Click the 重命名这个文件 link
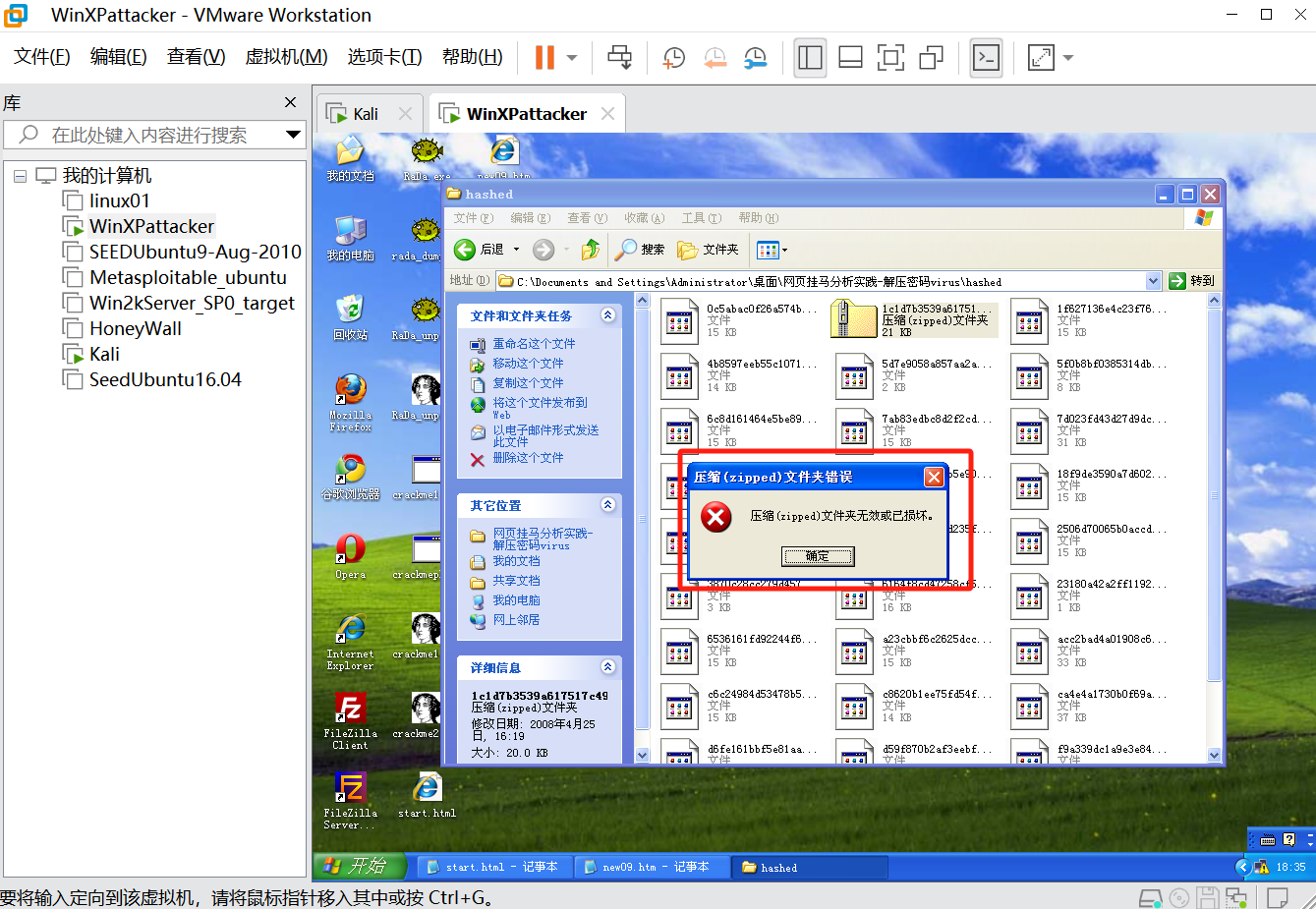The width and height of the screenshot is (1316, 909). coord(534,344)
